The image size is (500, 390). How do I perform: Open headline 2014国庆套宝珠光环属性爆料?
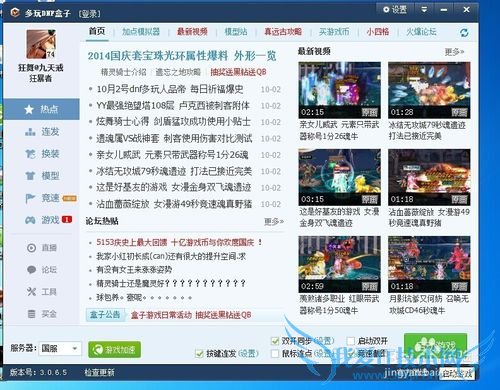[x=182, y=56]
